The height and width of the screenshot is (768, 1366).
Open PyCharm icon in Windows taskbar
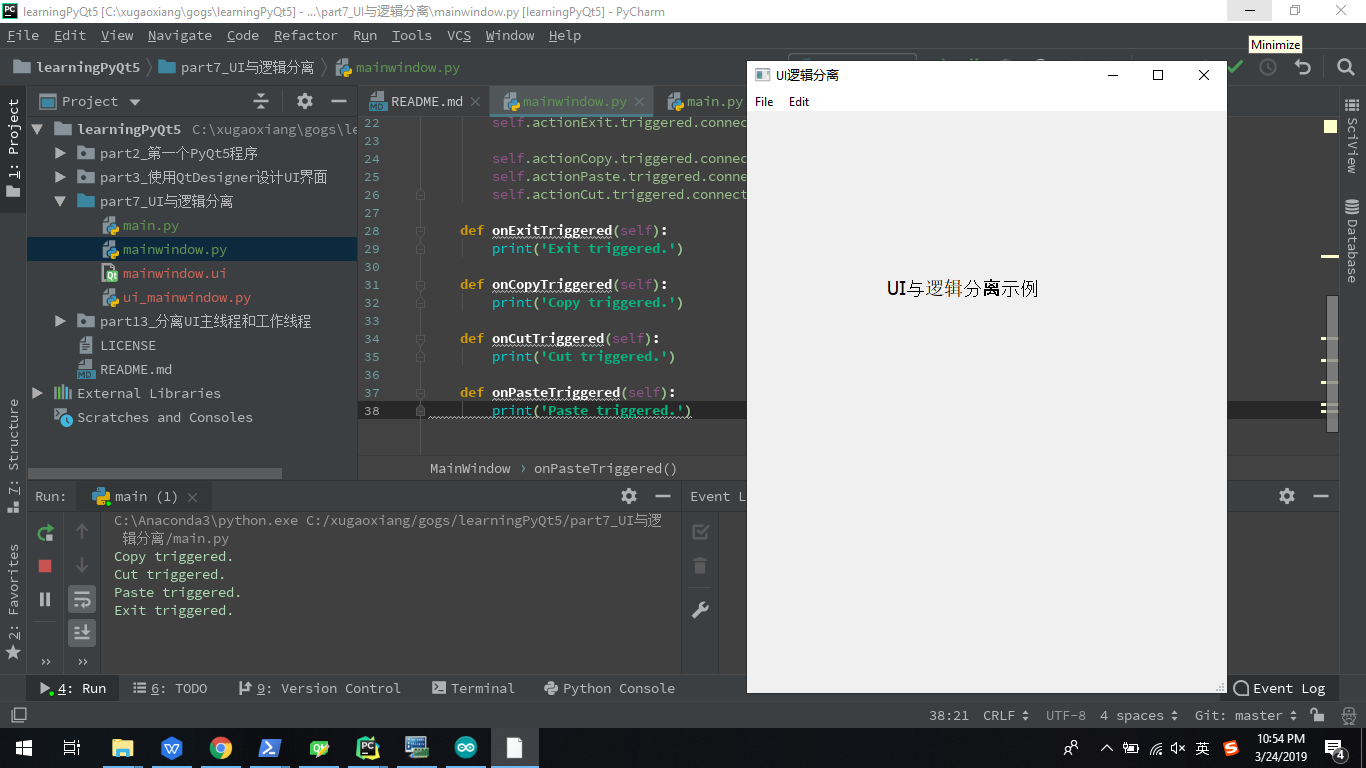(368, 747)
